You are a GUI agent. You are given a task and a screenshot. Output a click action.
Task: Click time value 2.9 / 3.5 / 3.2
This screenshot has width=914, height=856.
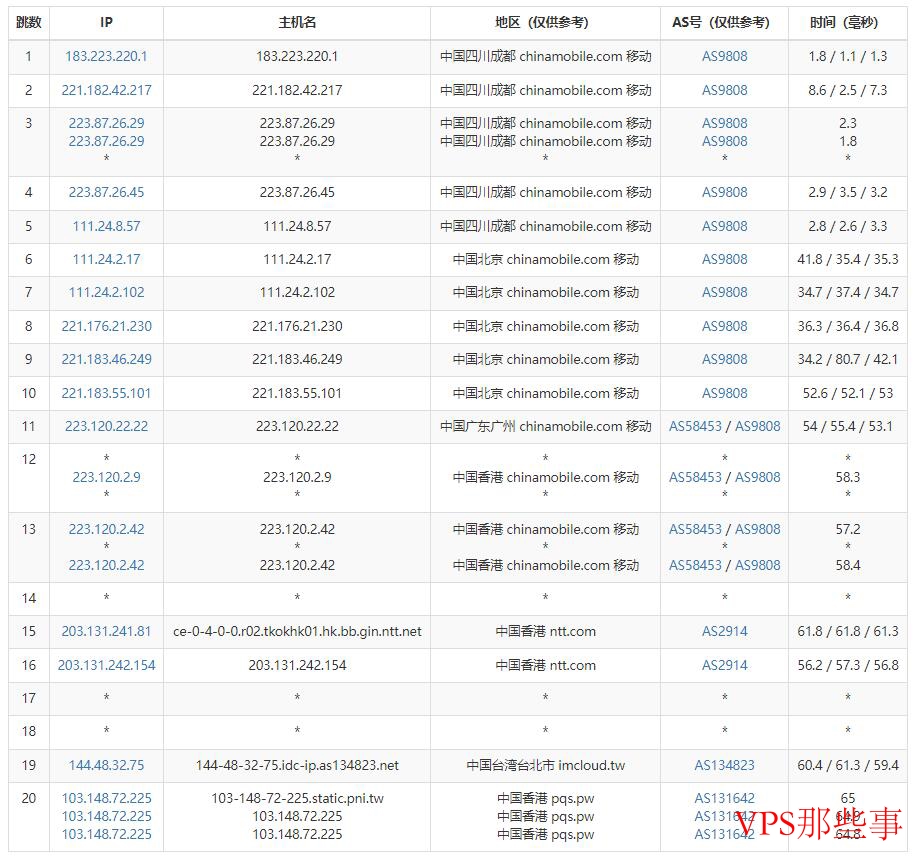(x=848, y=192)
